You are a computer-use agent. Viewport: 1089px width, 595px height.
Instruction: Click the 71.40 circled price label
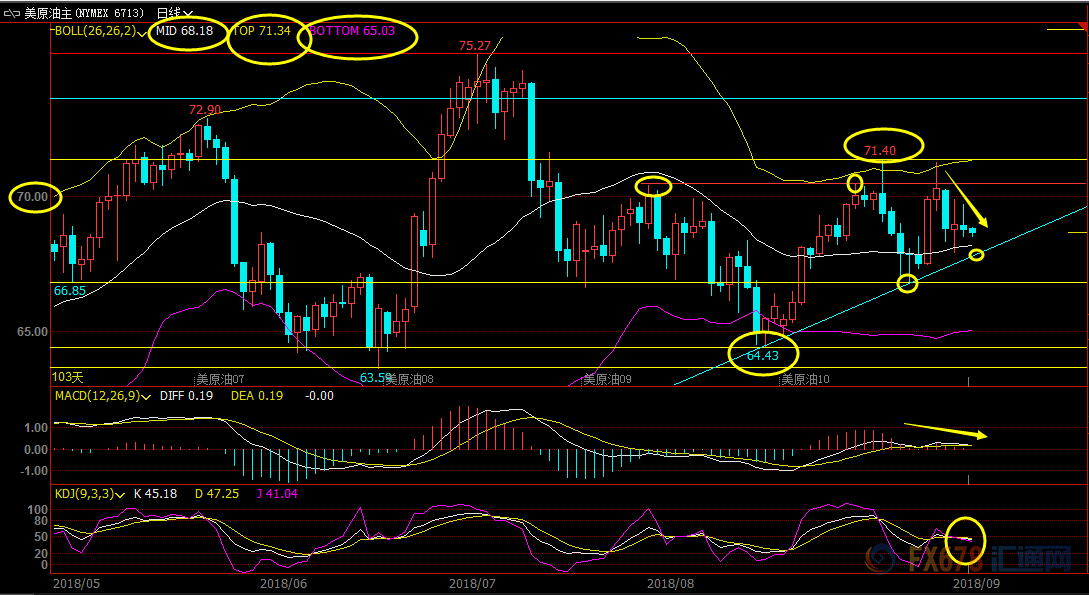(x=880, y=151)
